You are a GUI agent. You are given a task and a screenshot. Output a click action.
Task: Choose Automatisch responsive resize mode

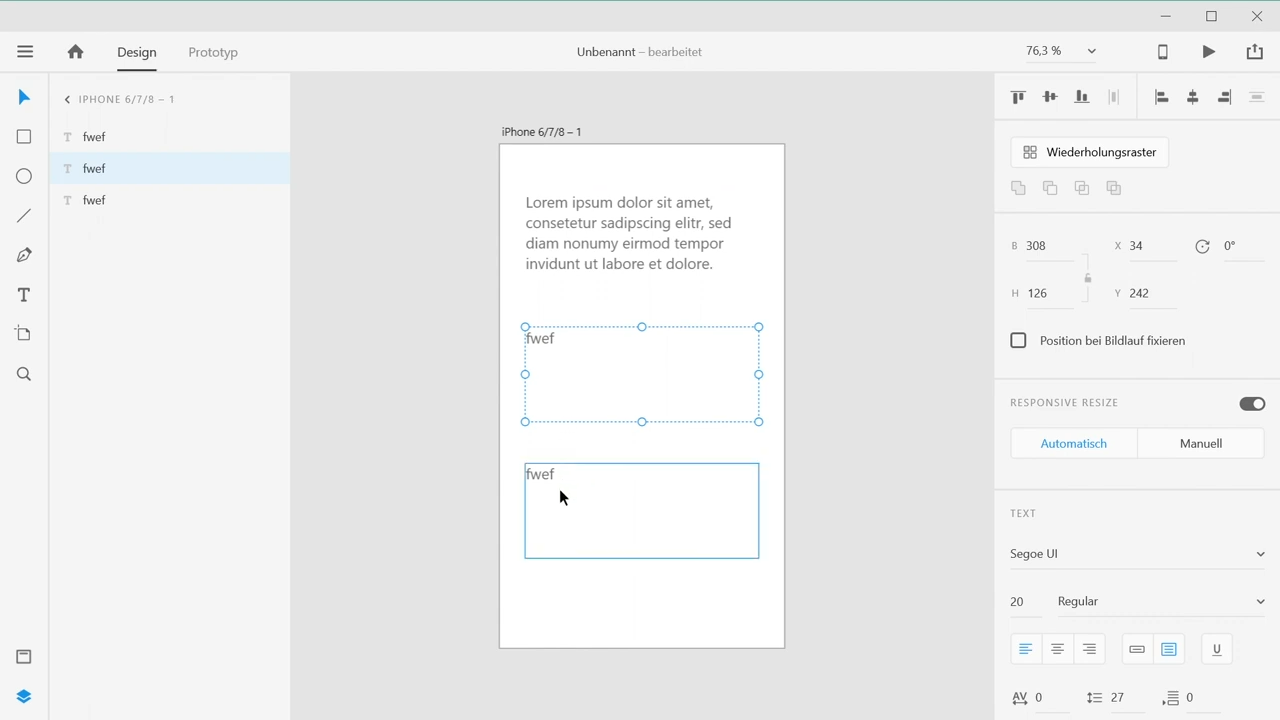(1074, 444)
